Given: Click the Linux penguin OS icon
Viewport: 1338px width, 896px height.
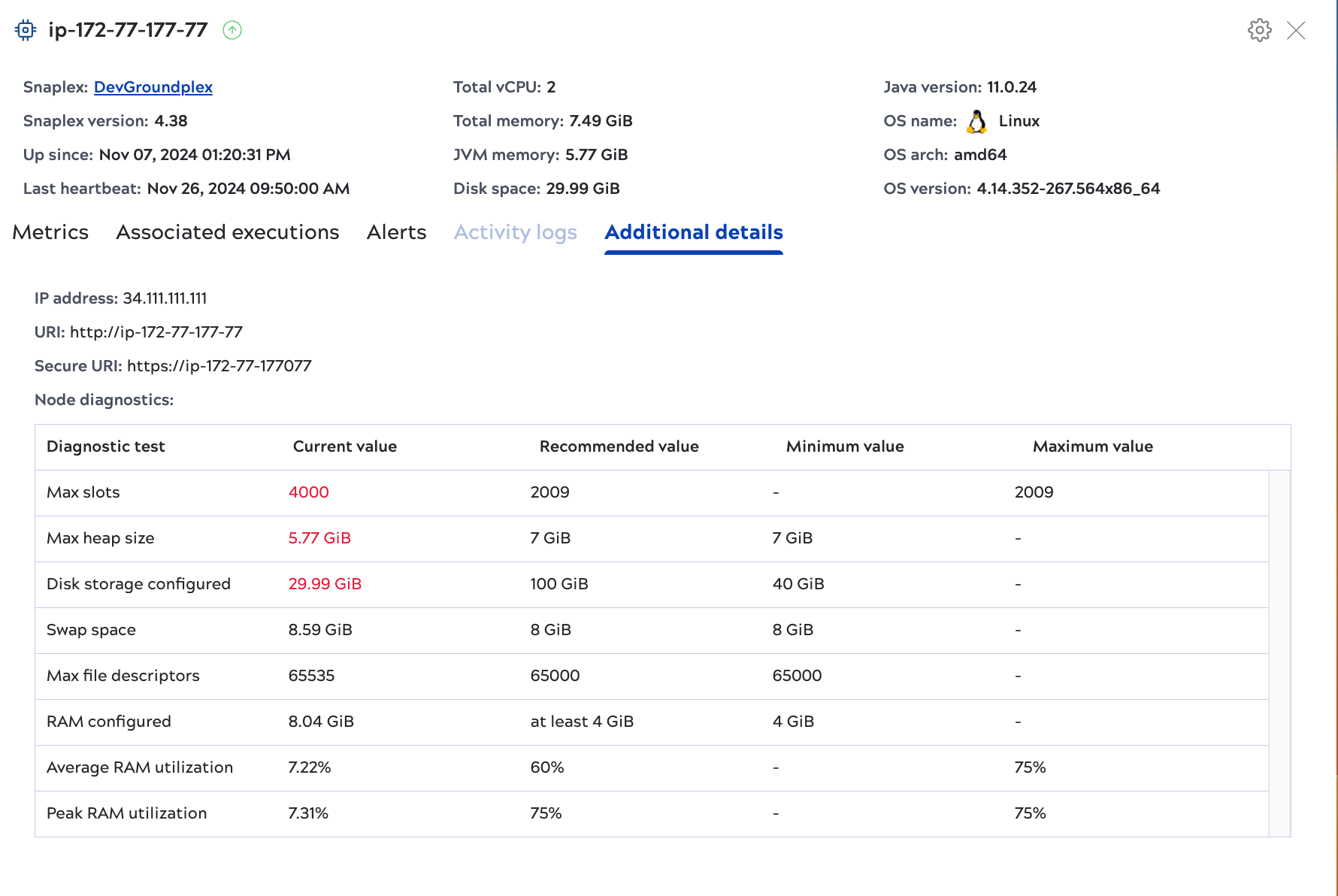Looking at the screenshot, I should (x=977, y=120).
